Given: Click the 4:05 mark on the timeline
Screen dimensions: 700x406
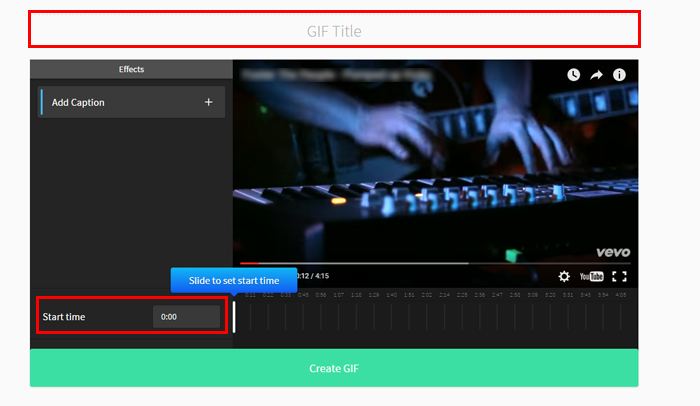Looking at the screenshot, I should coord(621,295).
